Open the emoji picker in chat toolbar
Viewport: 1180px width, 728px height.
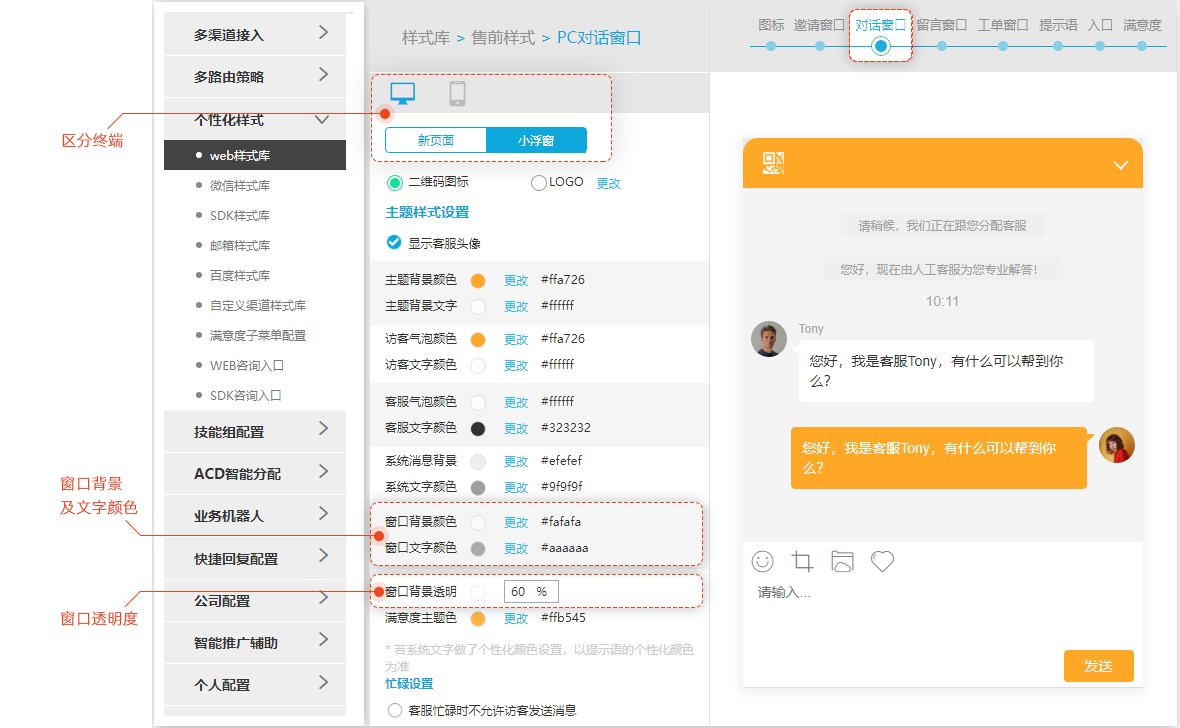pos(763,561)
